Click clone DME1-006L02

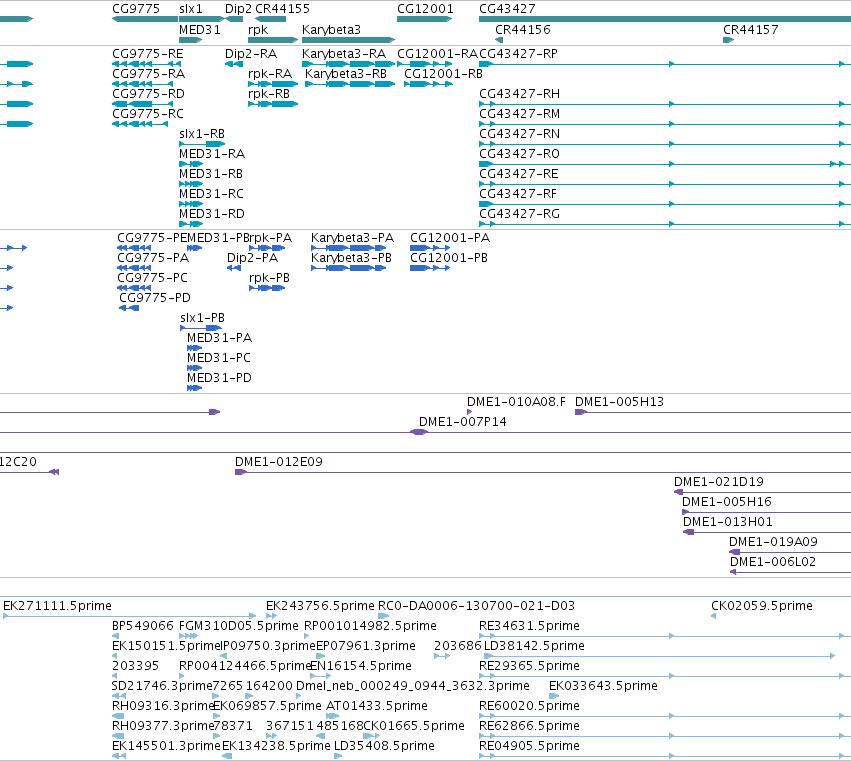point(790,572)
